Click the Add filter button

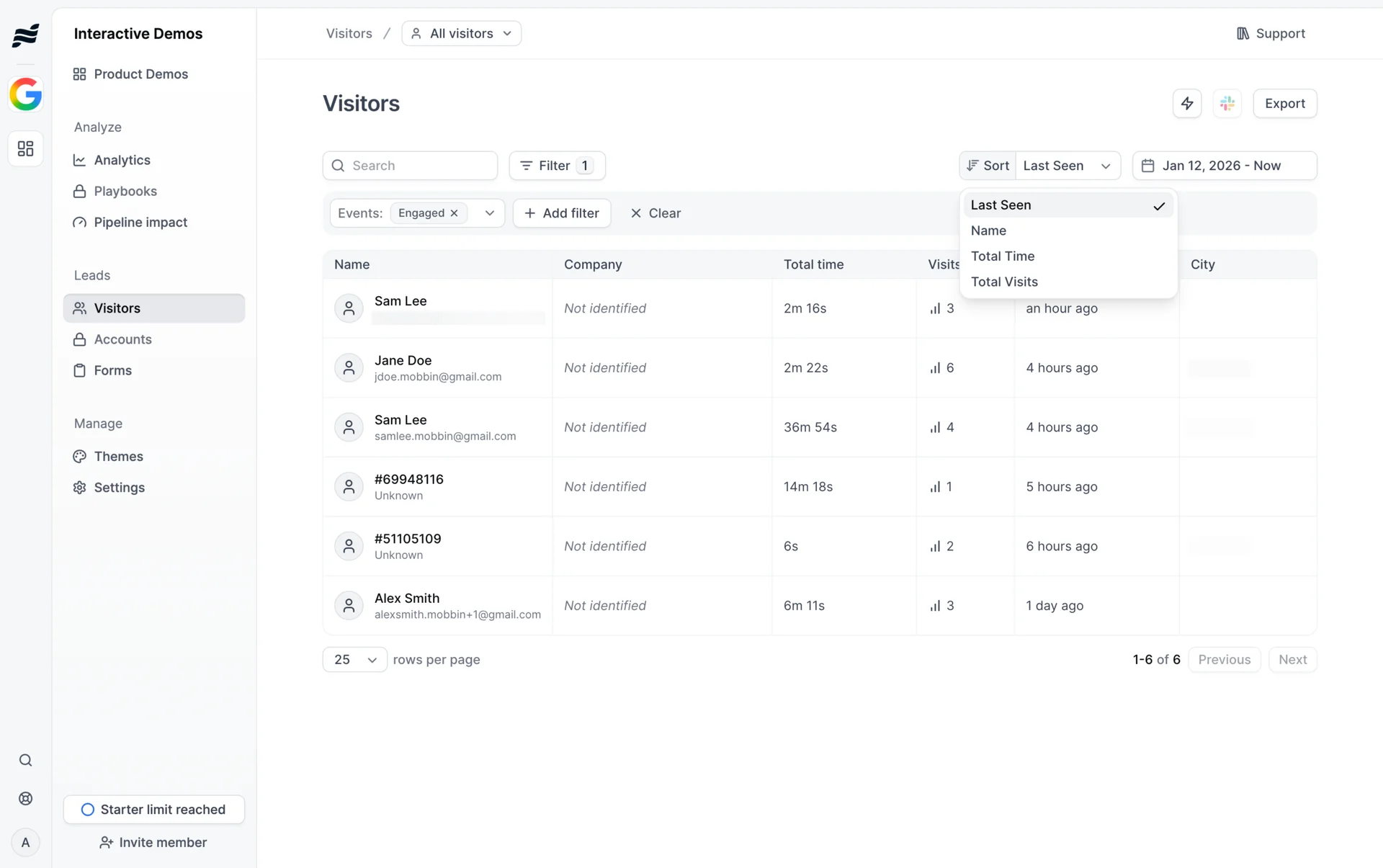click(562, 213)
